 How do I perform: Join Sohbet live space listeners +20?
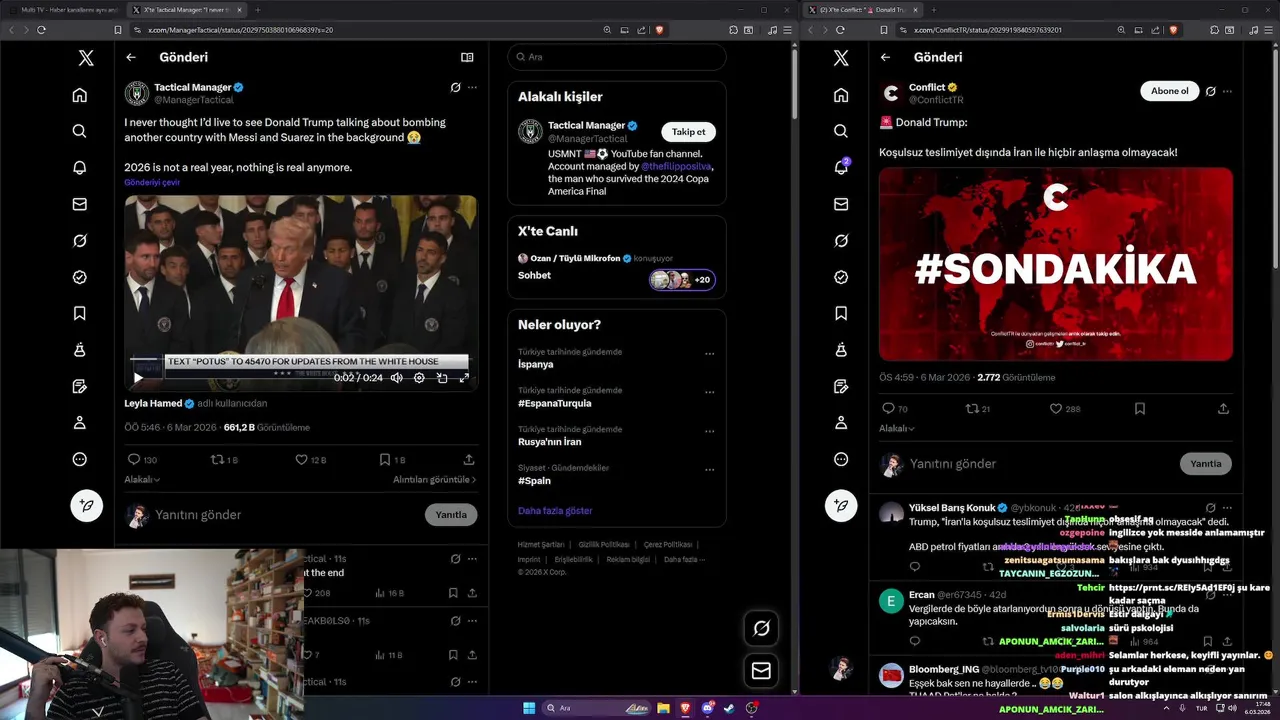coord(682,280)
